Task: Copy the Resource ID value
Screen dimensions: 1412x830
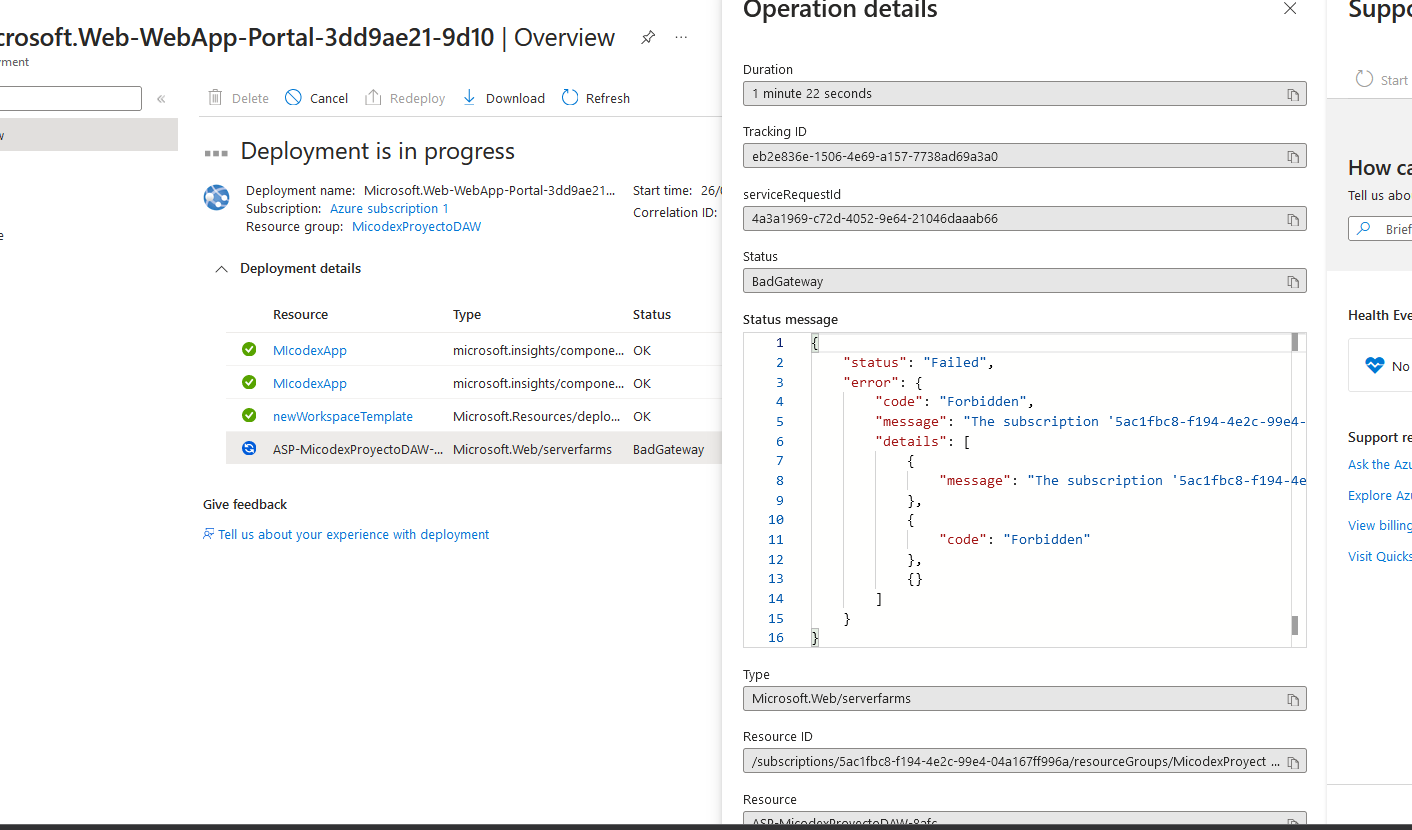Action: [1293, 762]
